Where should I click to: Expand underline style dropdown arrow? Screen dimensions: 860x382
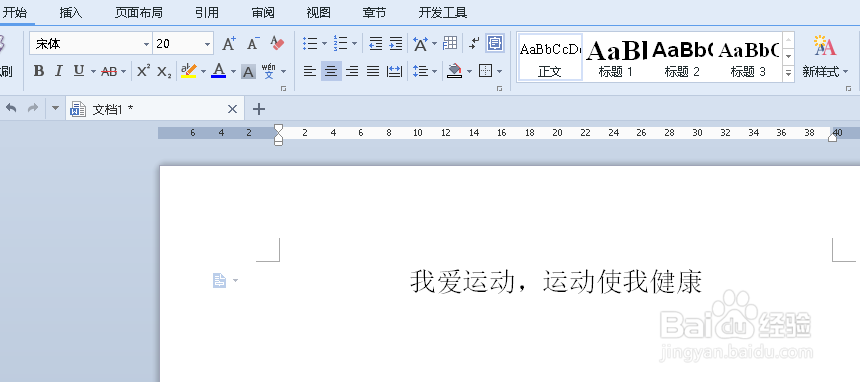(x=93, y=71)
